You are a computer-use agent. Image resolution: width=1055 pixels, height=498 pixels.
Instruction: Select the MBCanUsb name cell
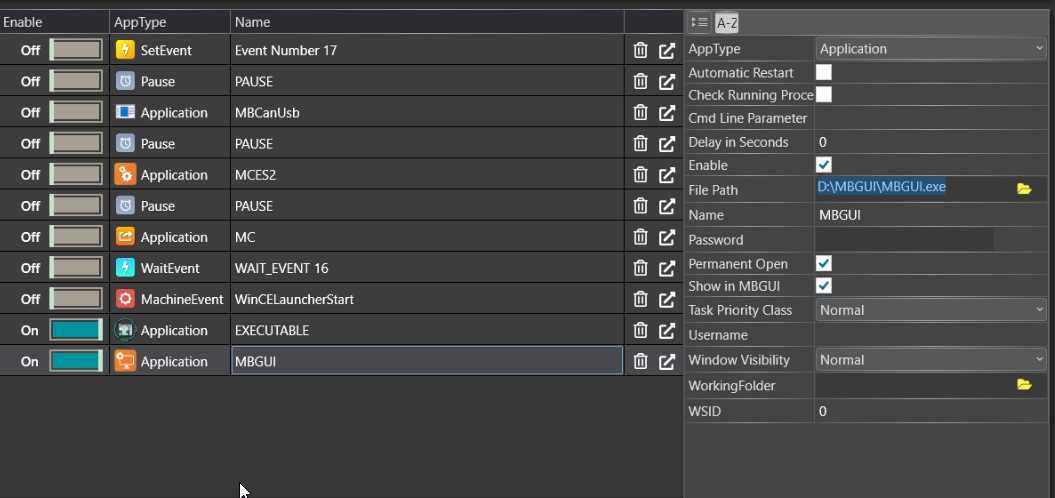click(427, 112)
